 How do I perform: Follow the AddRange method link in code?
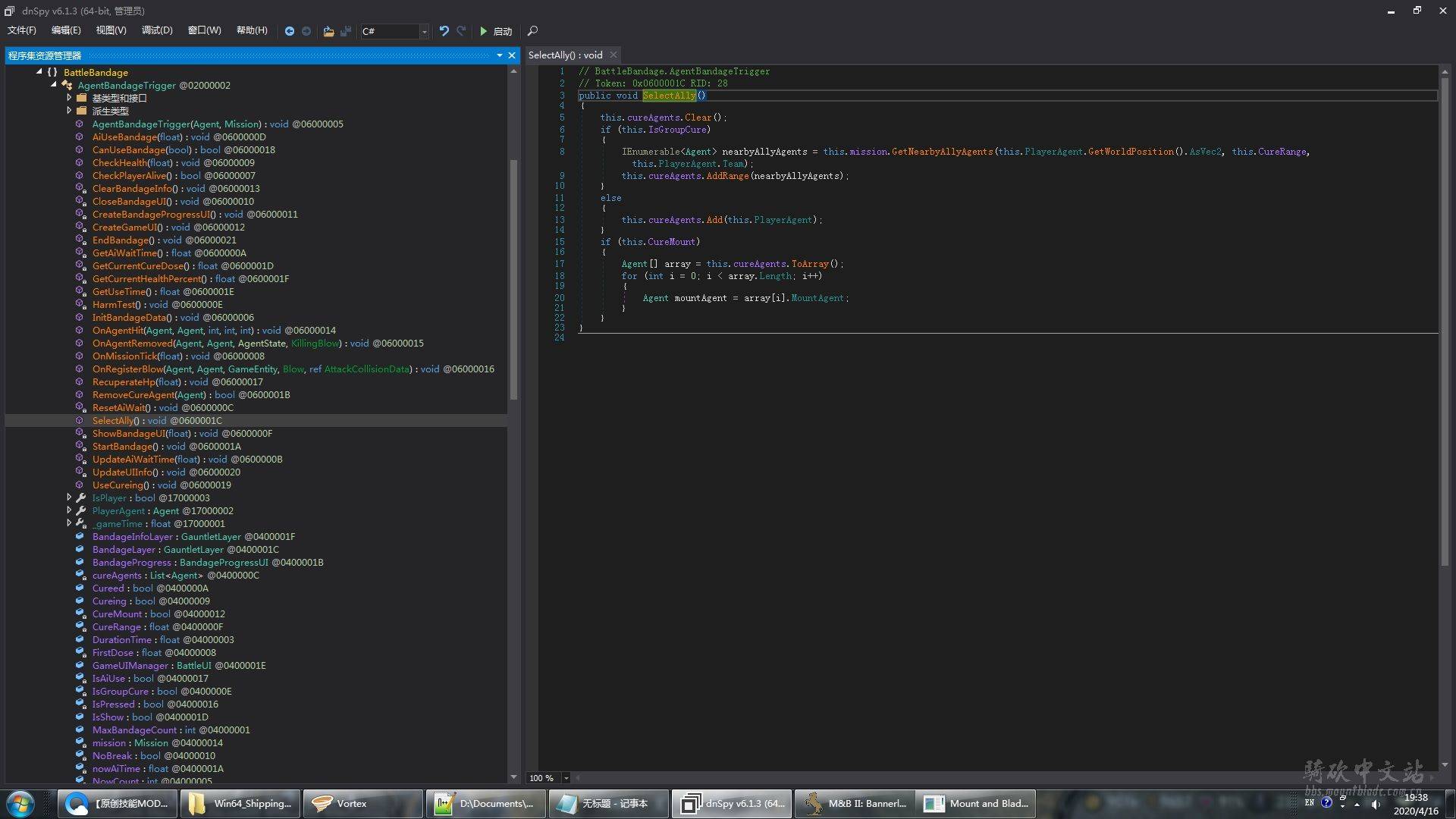click(x=727, y=176)
